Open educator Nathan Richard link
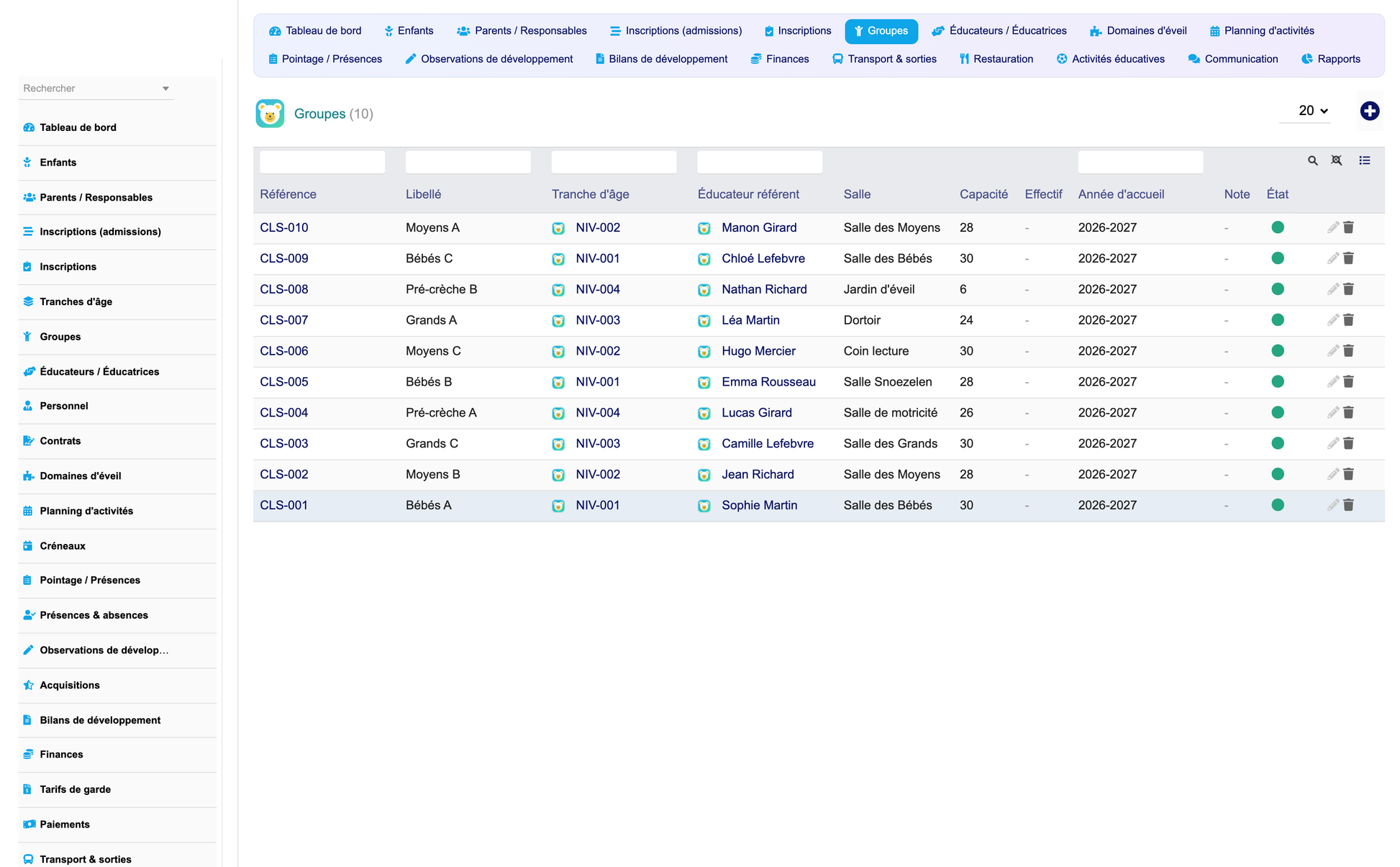Viewport: 1400px width, 867px height. click(x=764, y=289)
